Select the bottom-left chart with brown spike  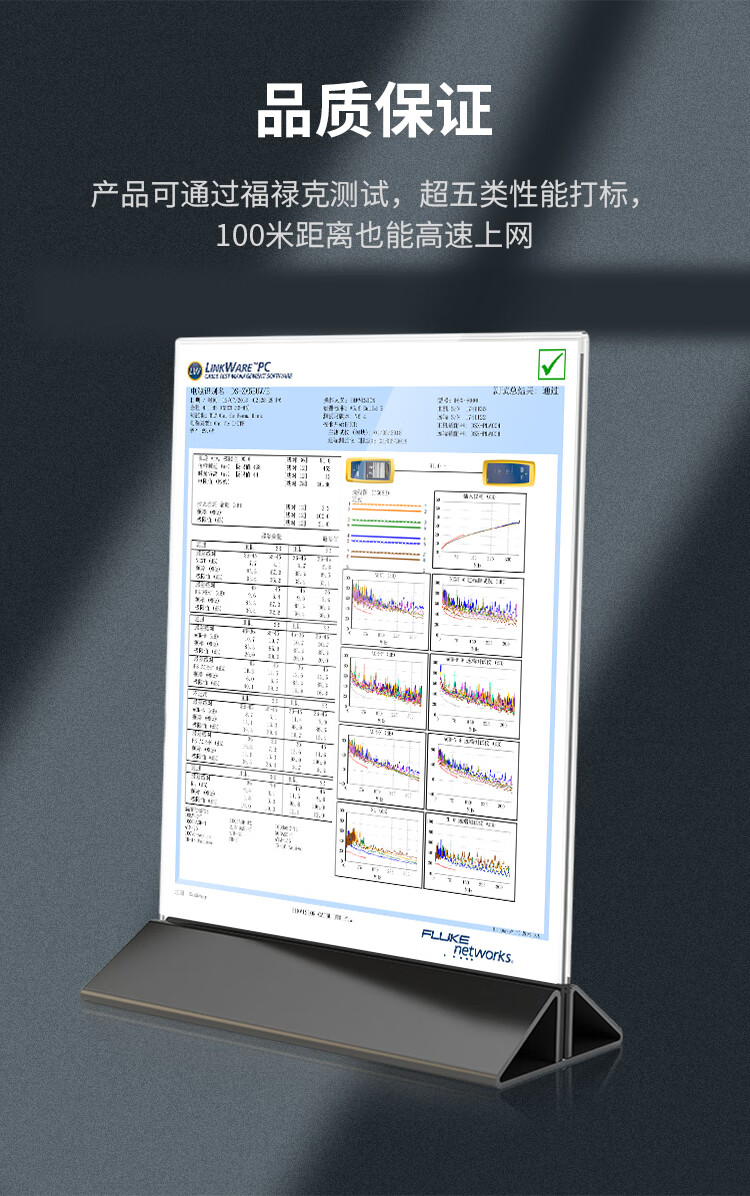[380, 845]
